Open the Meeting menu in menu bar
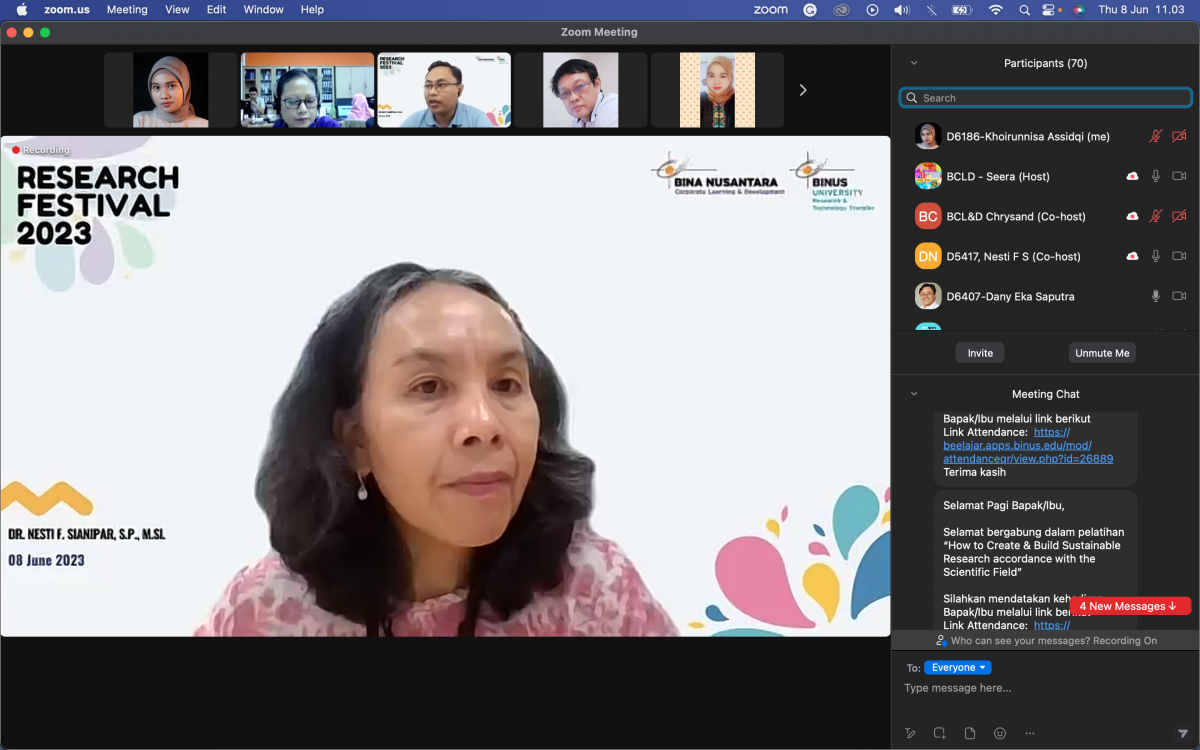1200x750 pixels. [x=127, y=9]
